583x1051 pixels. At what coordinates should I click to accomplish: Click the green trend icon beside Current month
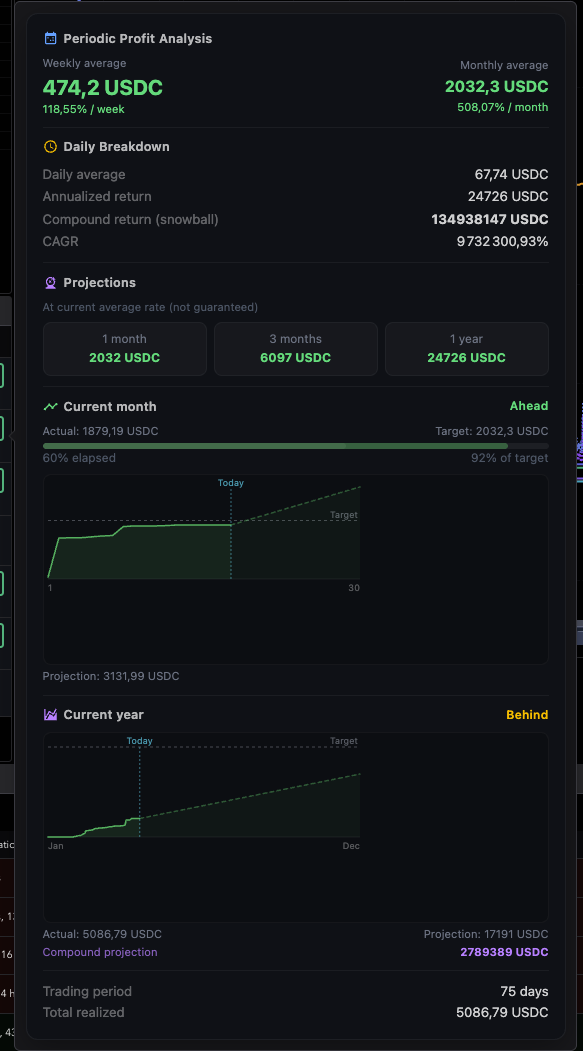tap(50, 406)
